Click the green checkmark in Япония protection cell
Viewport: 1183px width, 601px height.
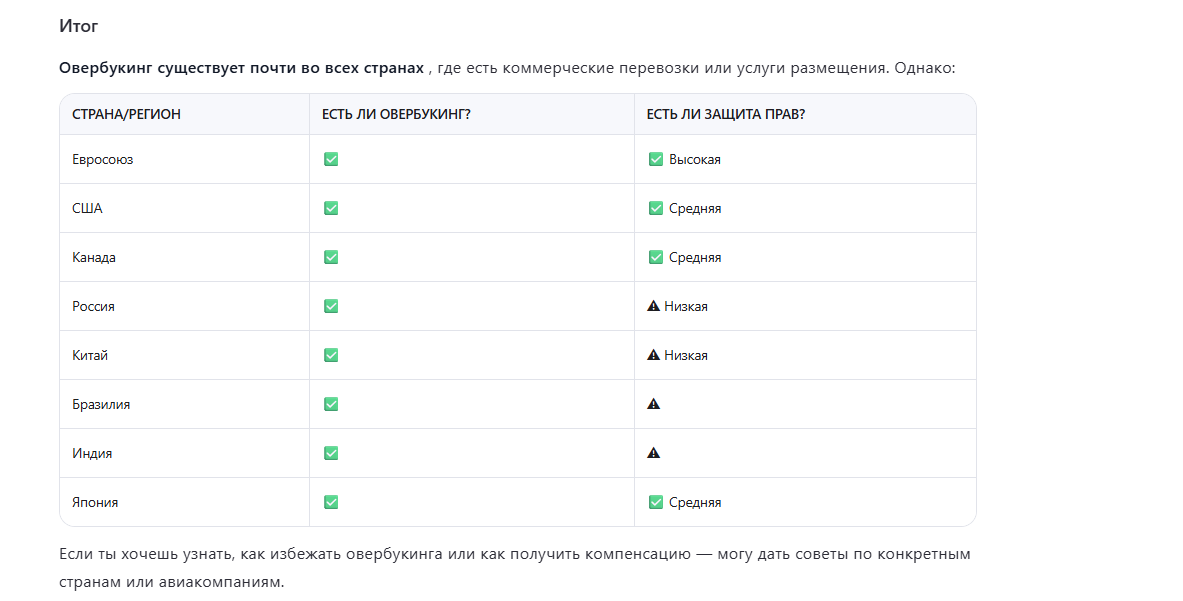coord(656,502)
